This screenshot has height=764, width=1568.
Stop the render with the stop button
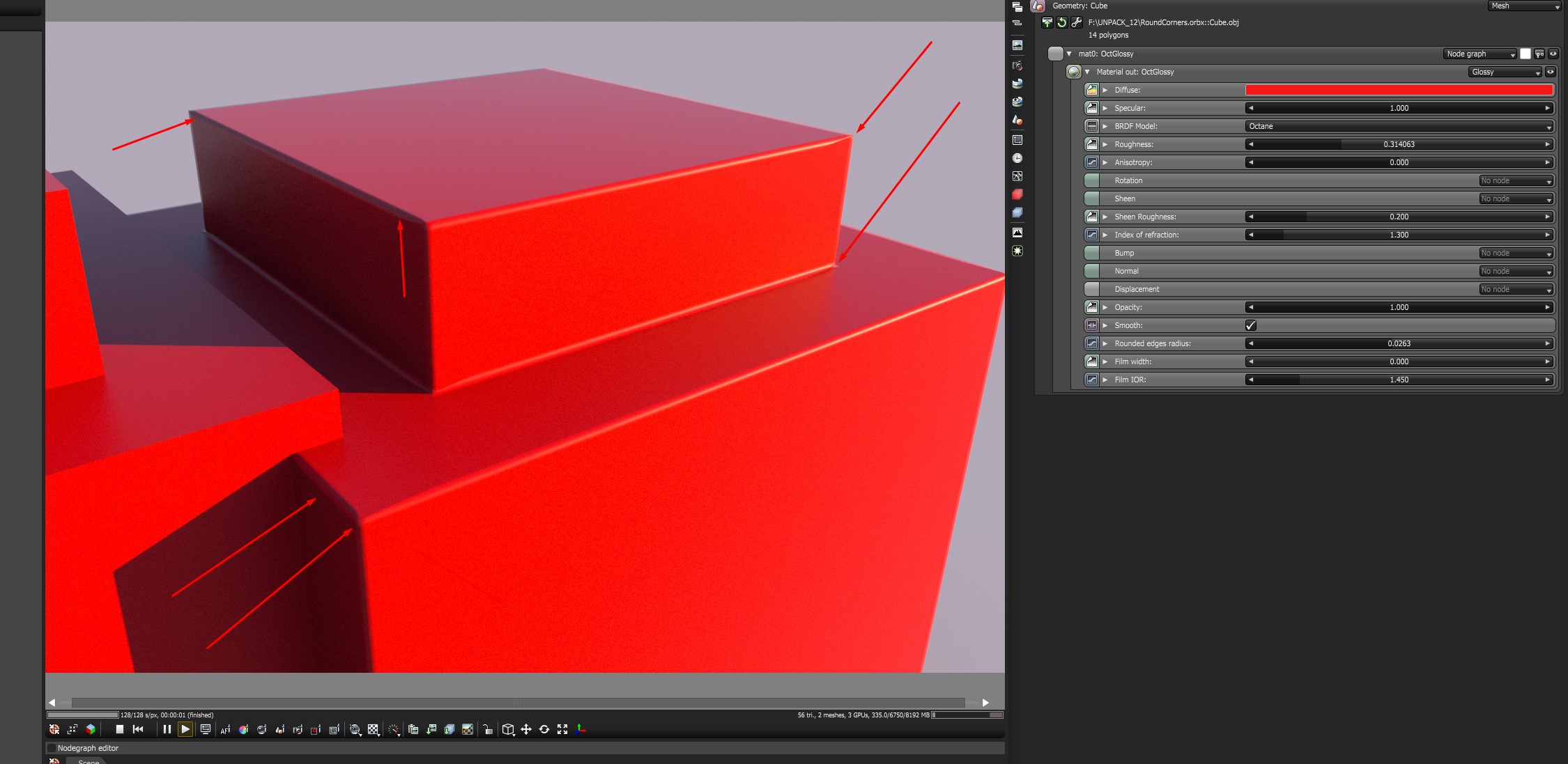(x=119, y=729)
